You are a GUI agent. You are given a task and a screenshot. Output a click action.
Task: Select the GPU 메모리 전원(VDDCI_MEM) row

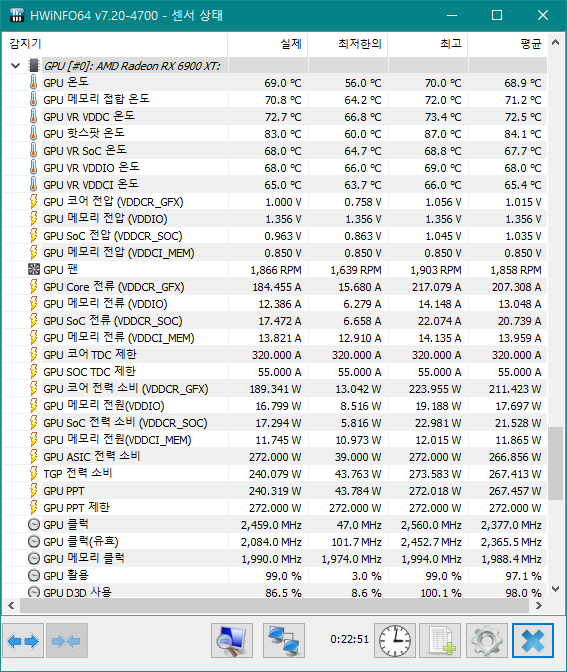point(275,440)
